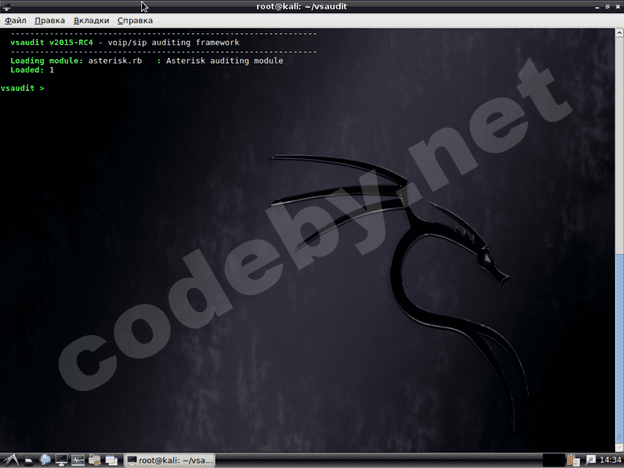This screenshot has width=624, height=468.
Task: Click the terminal vertical scrollbar thumb
Action: point(619,348)
